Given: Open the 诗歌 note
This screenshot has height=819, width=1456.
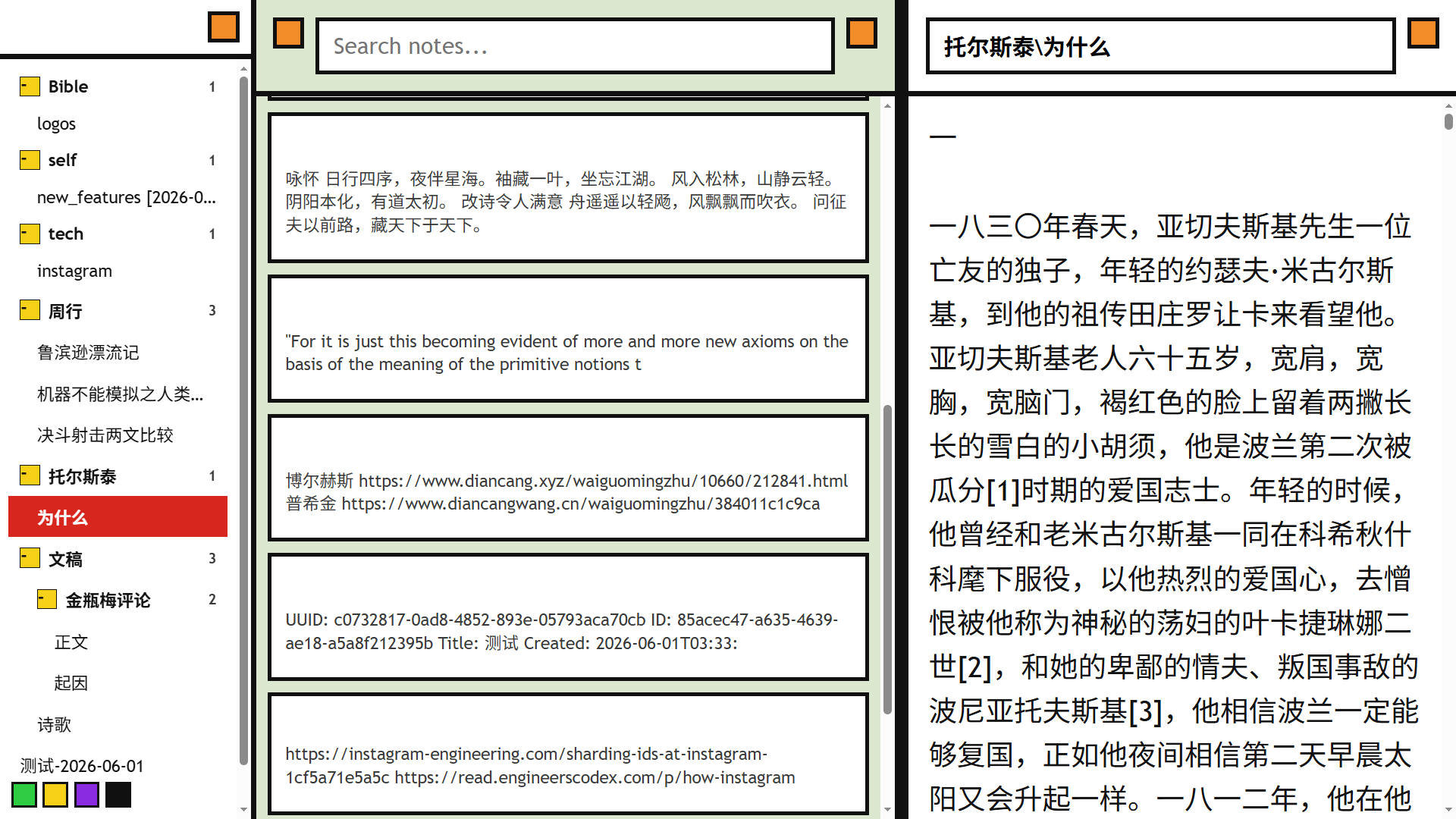Looking at the screenshot, I should point(118,725).
